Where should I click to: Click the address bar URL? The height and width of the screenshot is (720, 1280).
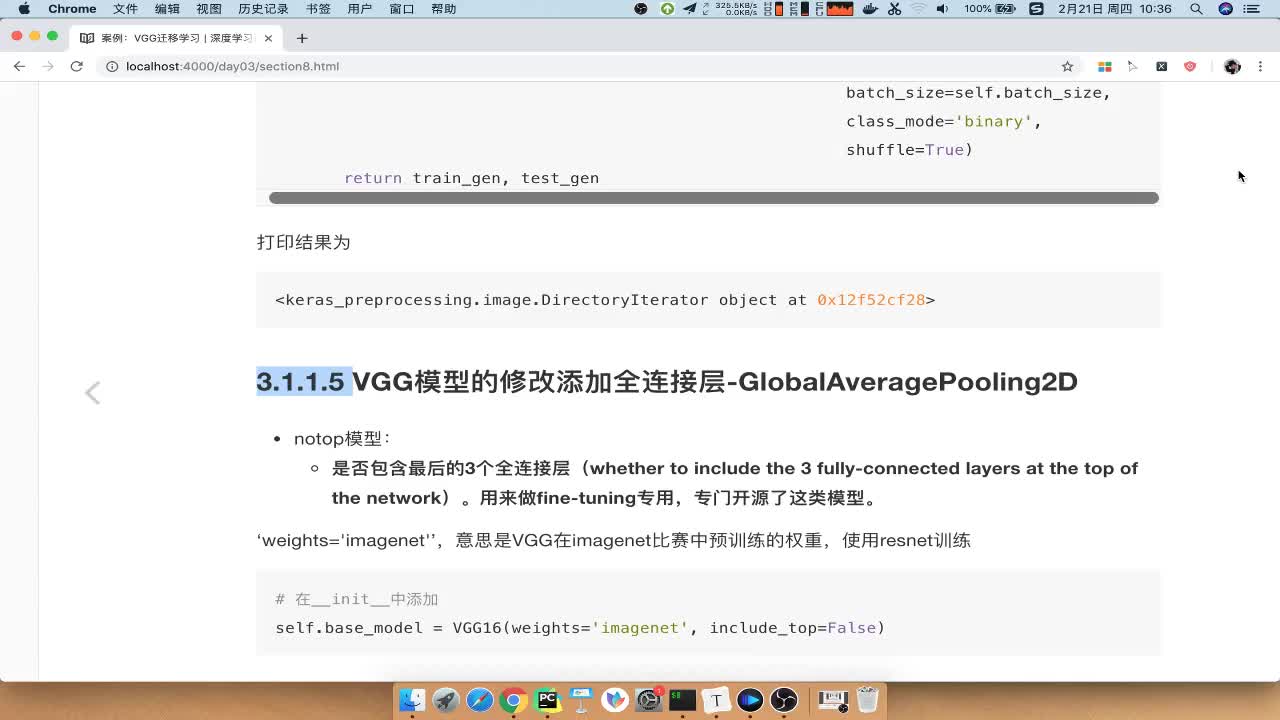coord(232,66)
